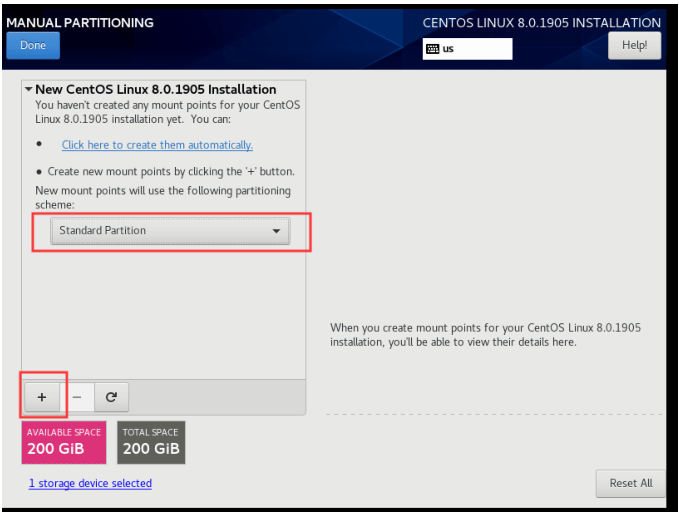
Task: Click the minus button to remove mount point
Action: [77, 397]
